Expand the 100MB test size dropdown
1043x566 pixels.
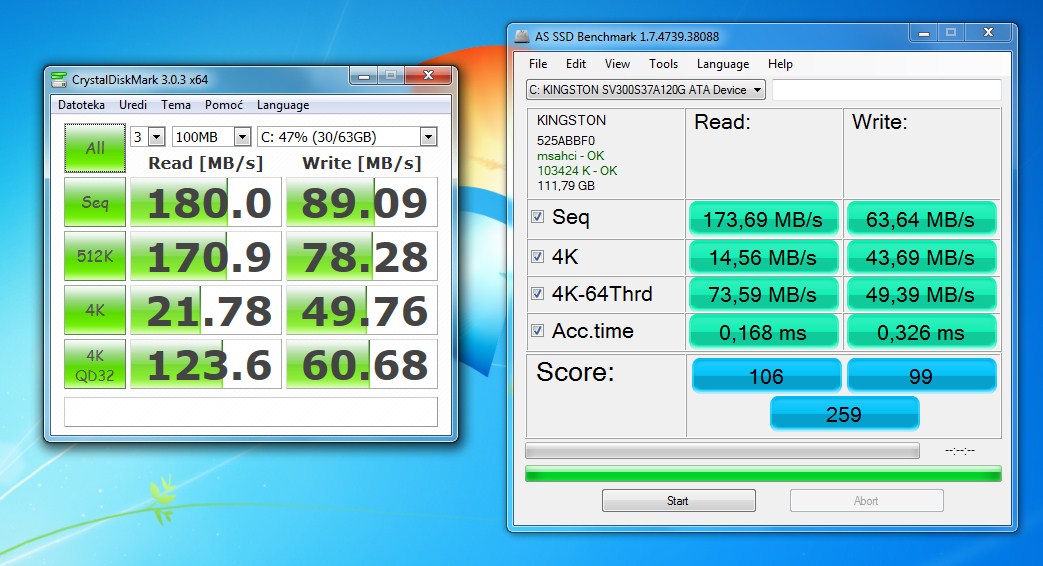211,137
